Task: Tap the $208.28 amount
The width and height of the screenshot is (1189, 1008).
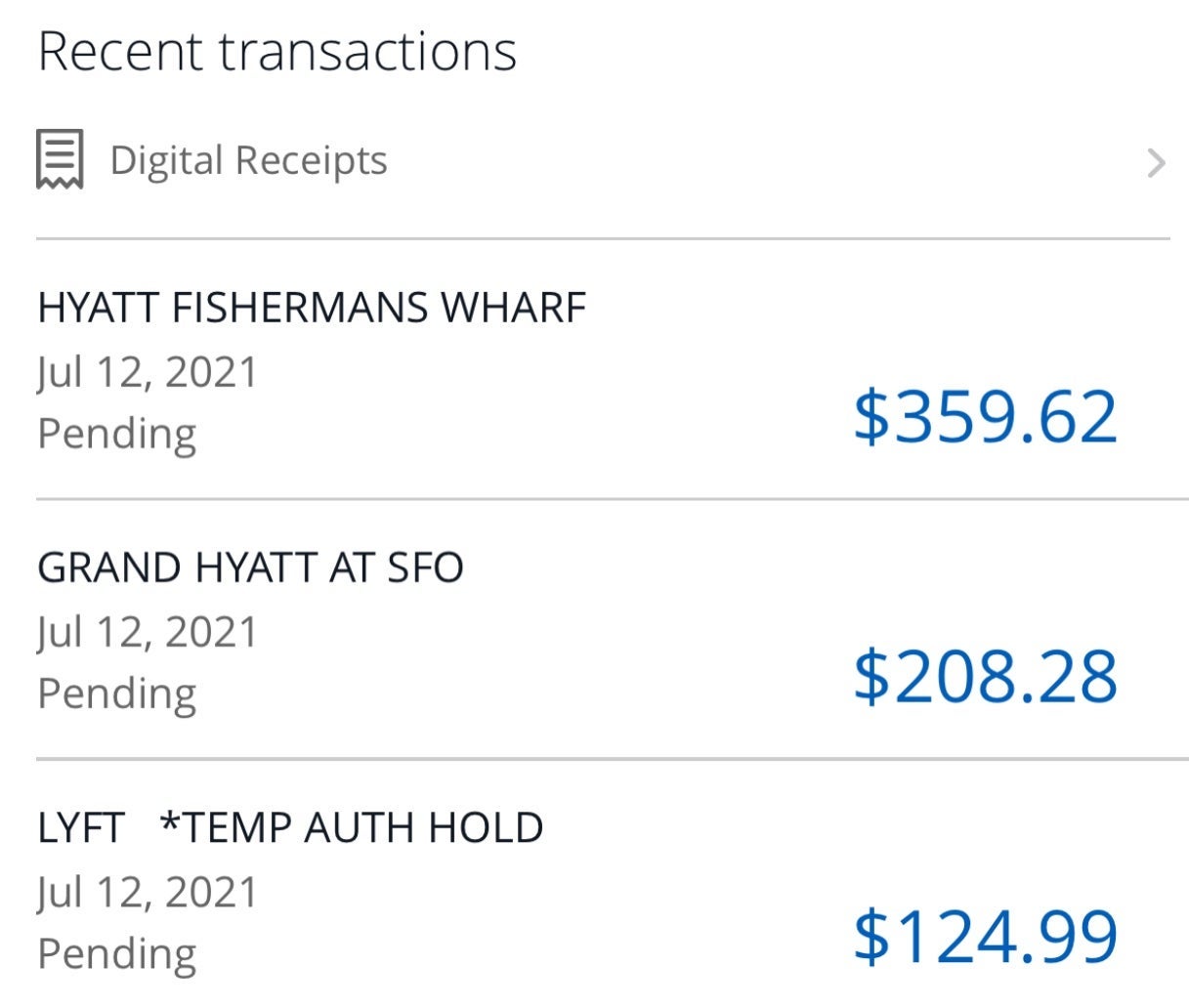Action: click(x=985, y=676)
